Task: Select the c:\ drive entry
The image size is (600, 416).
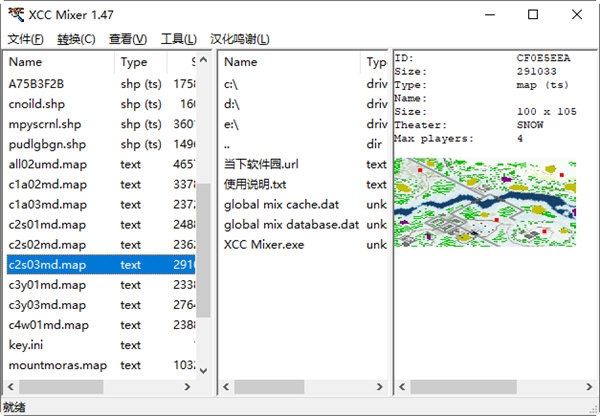Action: click(x=304, y=84)
